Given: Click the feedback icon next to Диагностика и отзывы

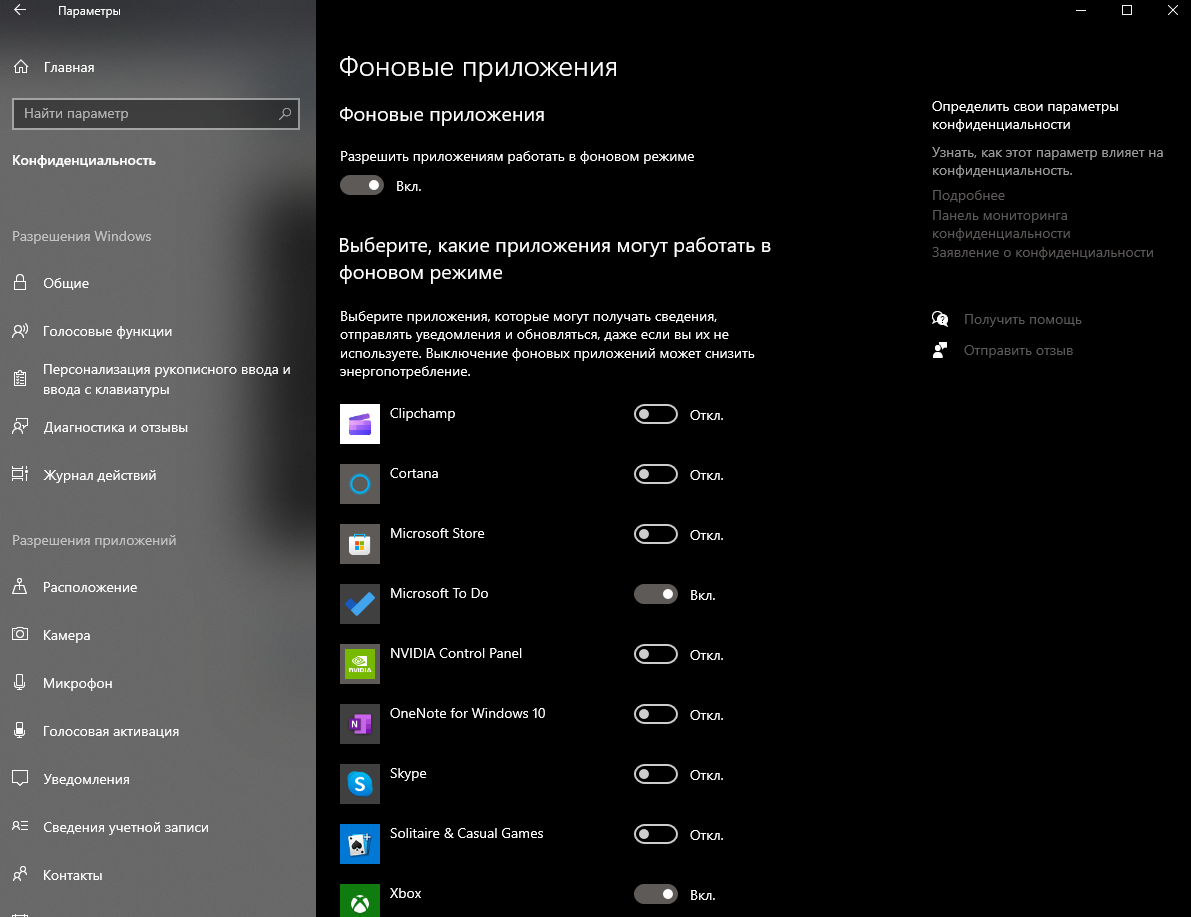Looking at the screenshot, I should click(21, 426).
